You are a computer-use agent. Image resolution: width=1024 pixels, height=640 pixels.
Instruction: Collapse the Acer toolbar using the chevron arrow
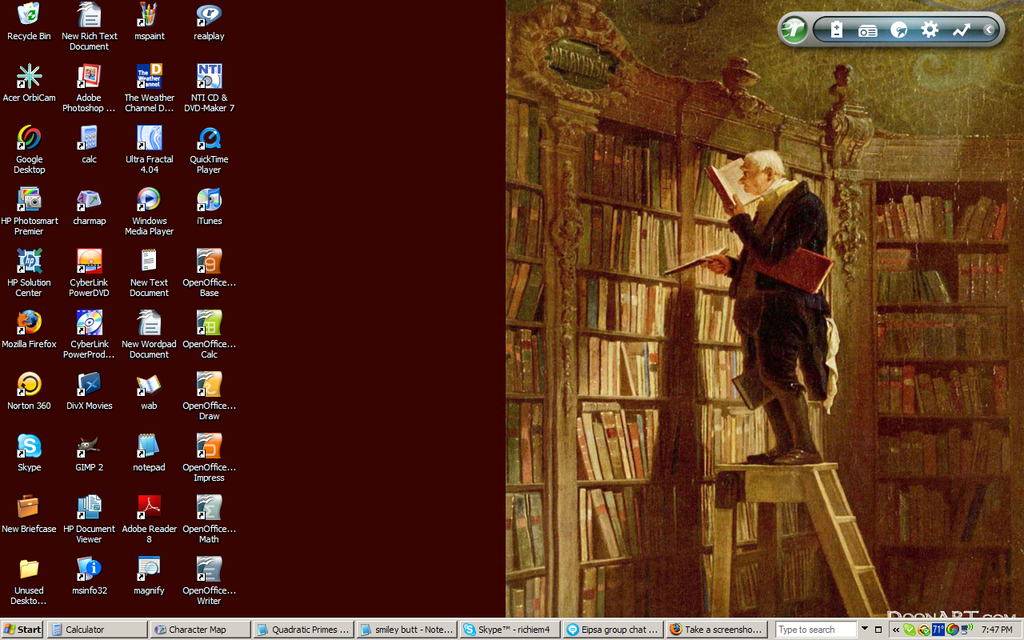tap(989, 30)
